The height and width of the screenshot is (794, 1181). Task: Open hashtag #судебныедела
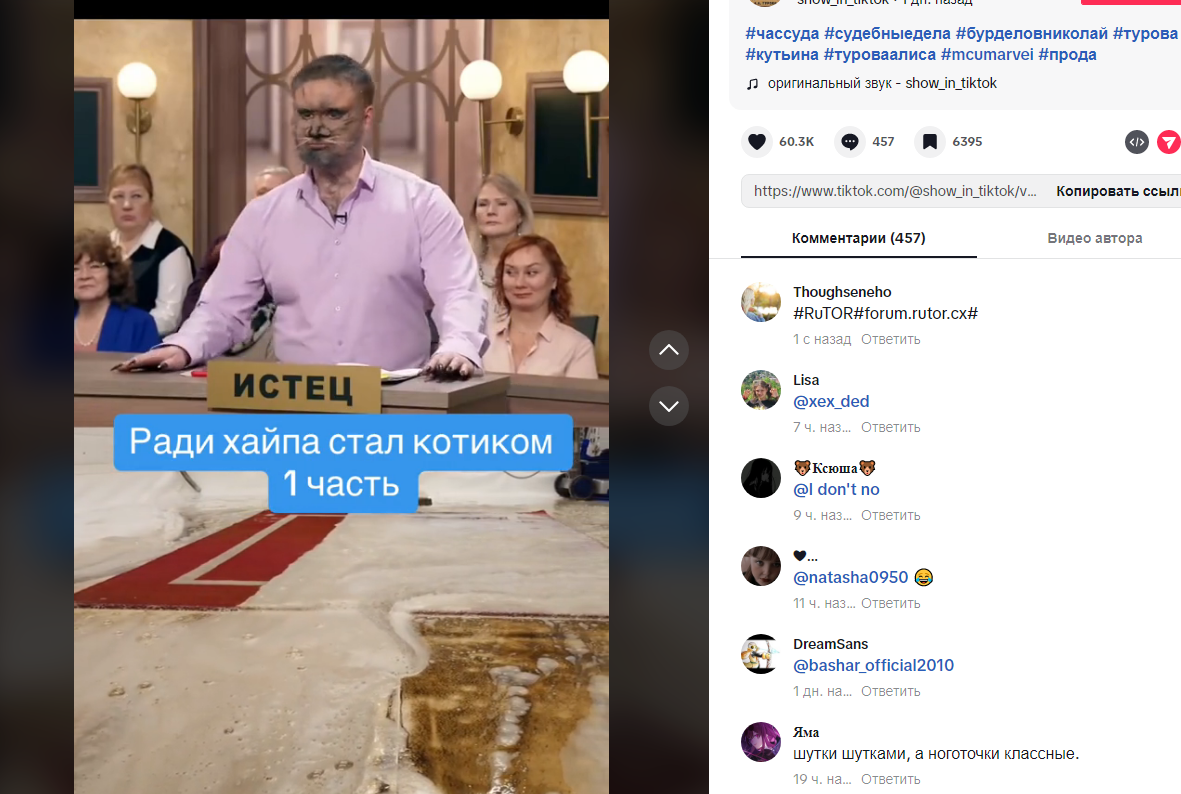[x=887, y=33]
